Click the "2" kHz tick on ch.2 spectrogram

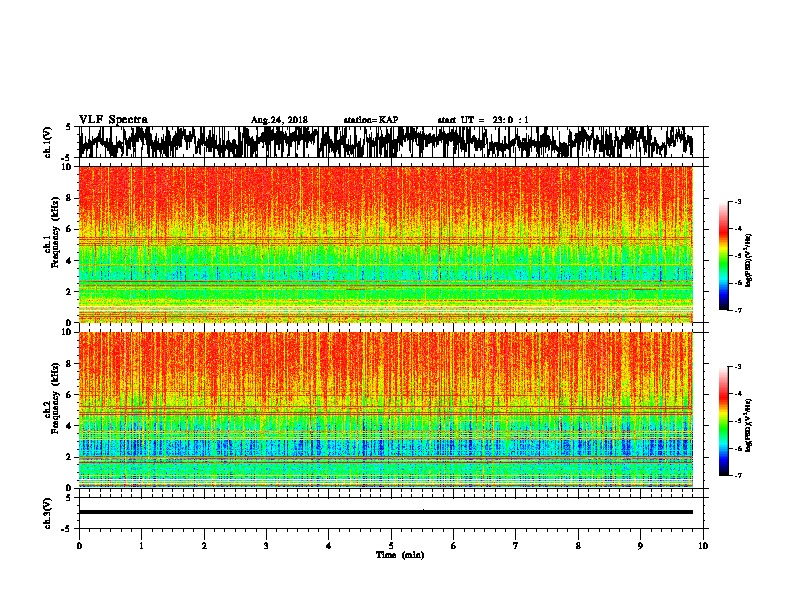pyautogui.click(x=70, y=457)
